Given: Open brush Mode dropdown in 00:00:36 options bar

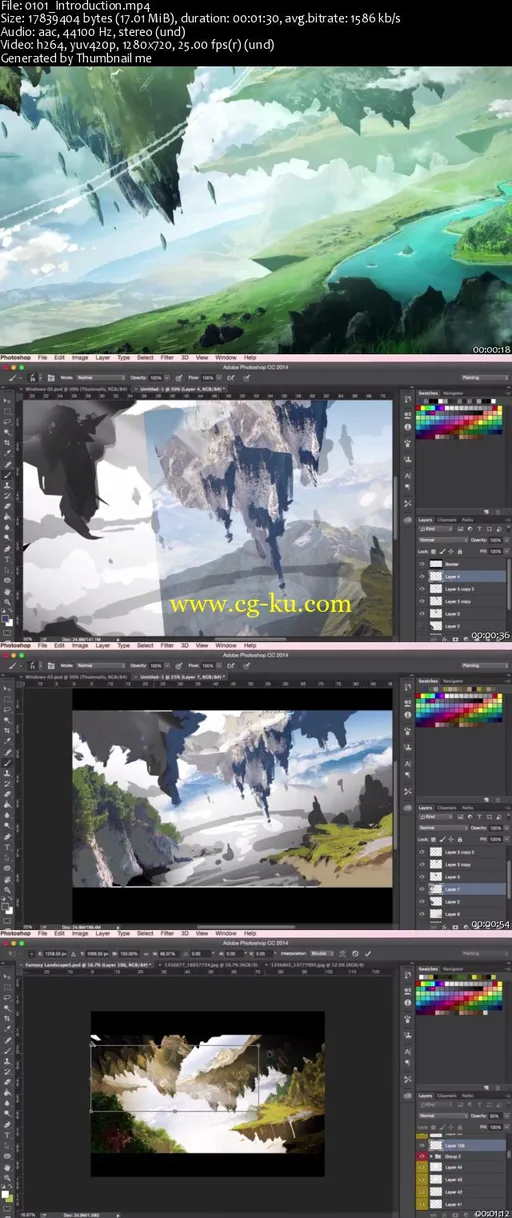Looking at the screenshot, I should point(100,378).
